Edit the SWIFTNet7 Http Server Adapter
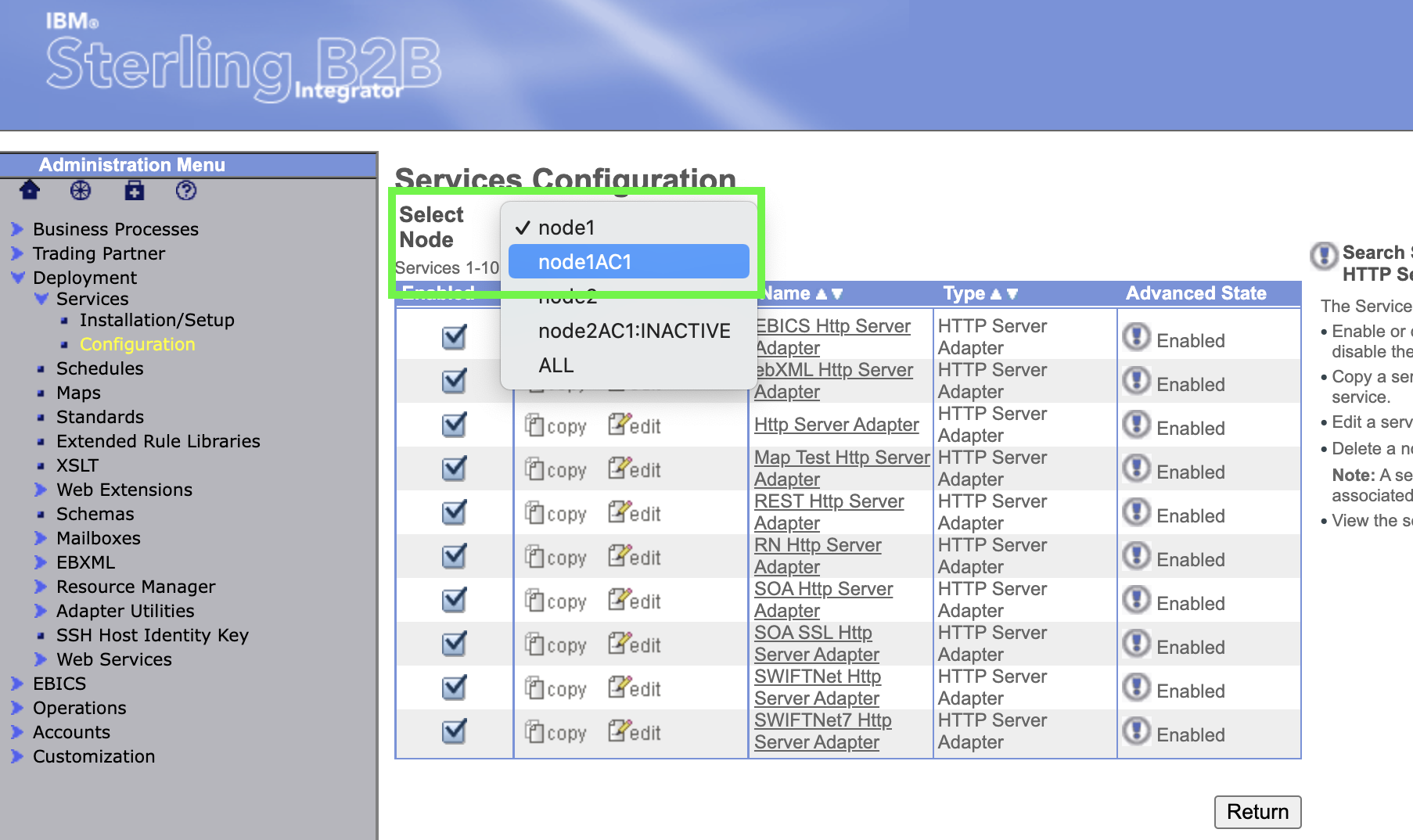This screenshot has width=1413, height=840. (635, 732)
